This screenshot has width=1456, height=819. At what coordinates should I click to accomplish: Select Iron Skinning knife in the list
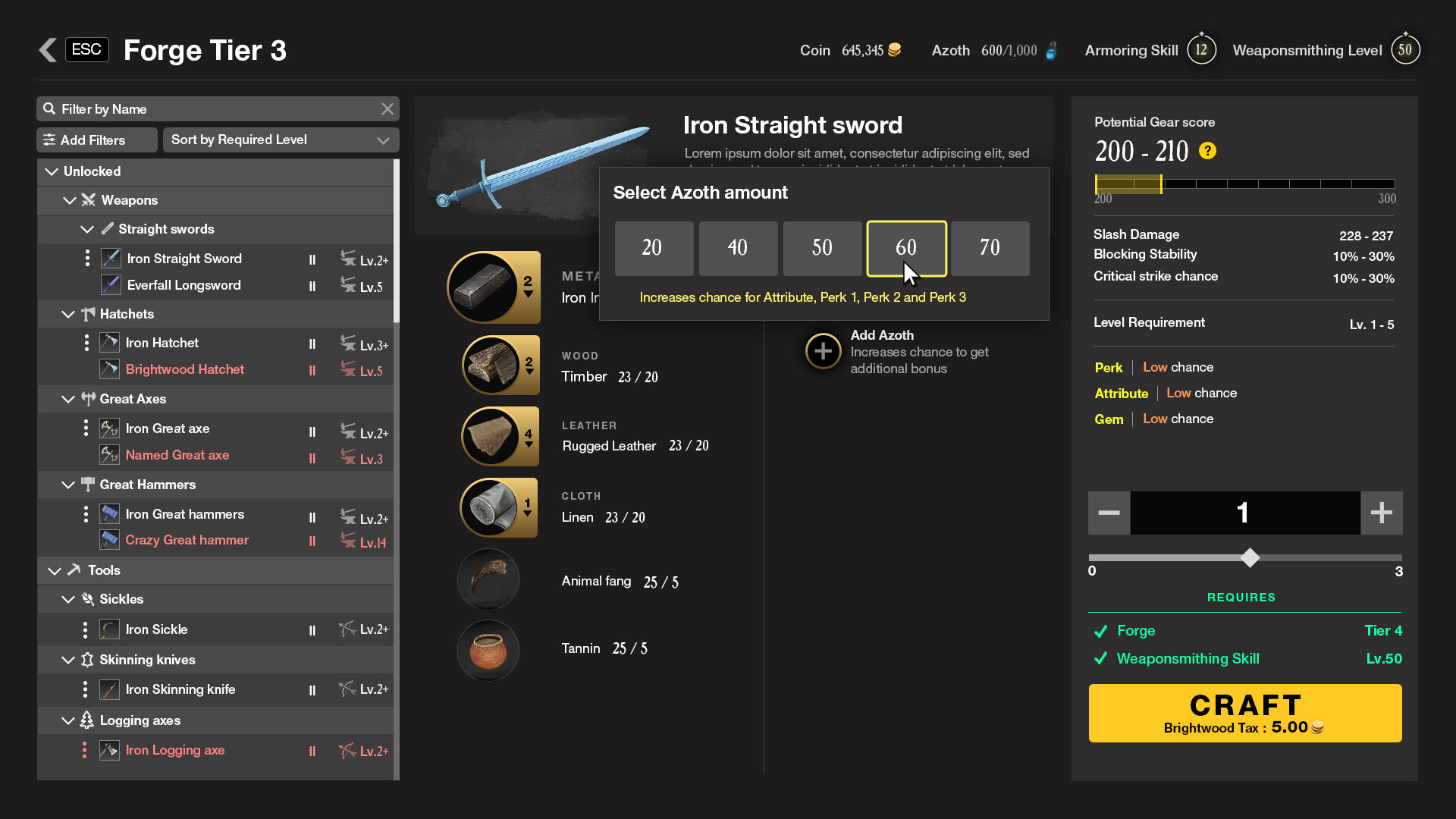point(180,689)
